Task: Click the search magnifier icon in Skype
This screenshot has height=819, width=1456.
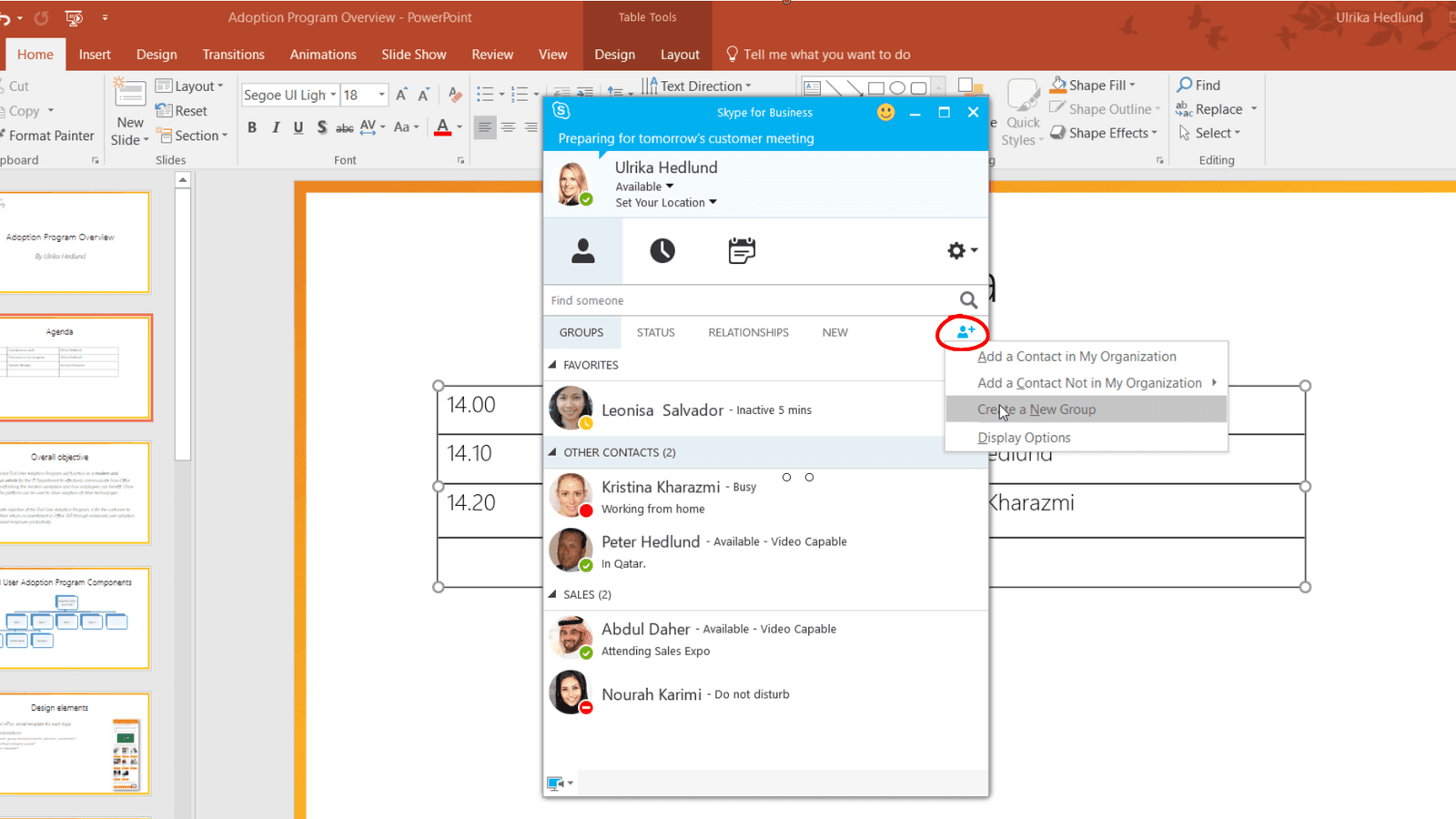Action: tap(968, 300)
